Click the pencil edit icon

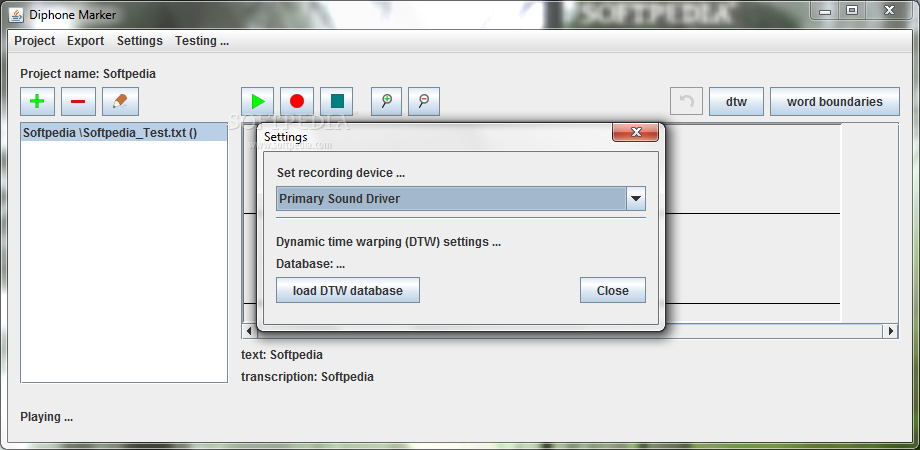point(120,101)
